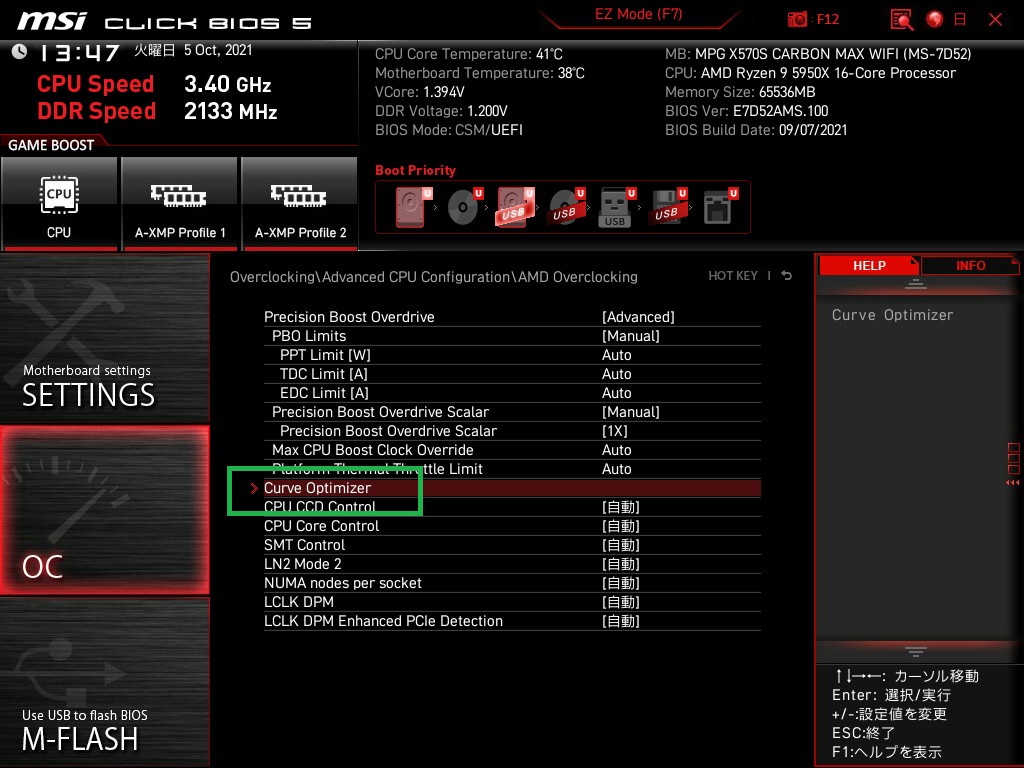Open the language globe icon
Viewport: 1024px width, 768px height.
tap(935, 20)
